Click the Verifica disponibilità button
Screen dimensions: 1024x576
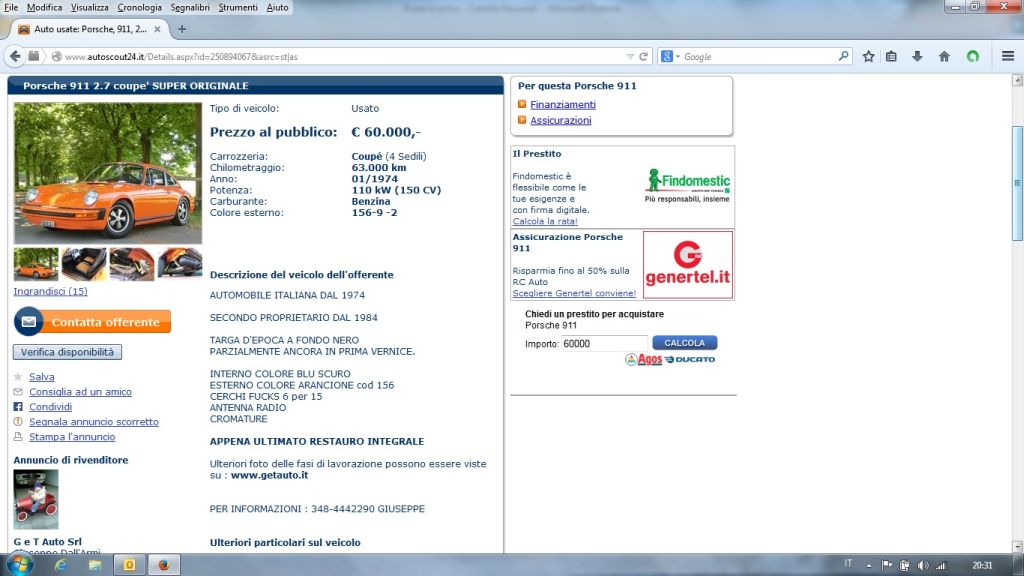coord(67,352)
